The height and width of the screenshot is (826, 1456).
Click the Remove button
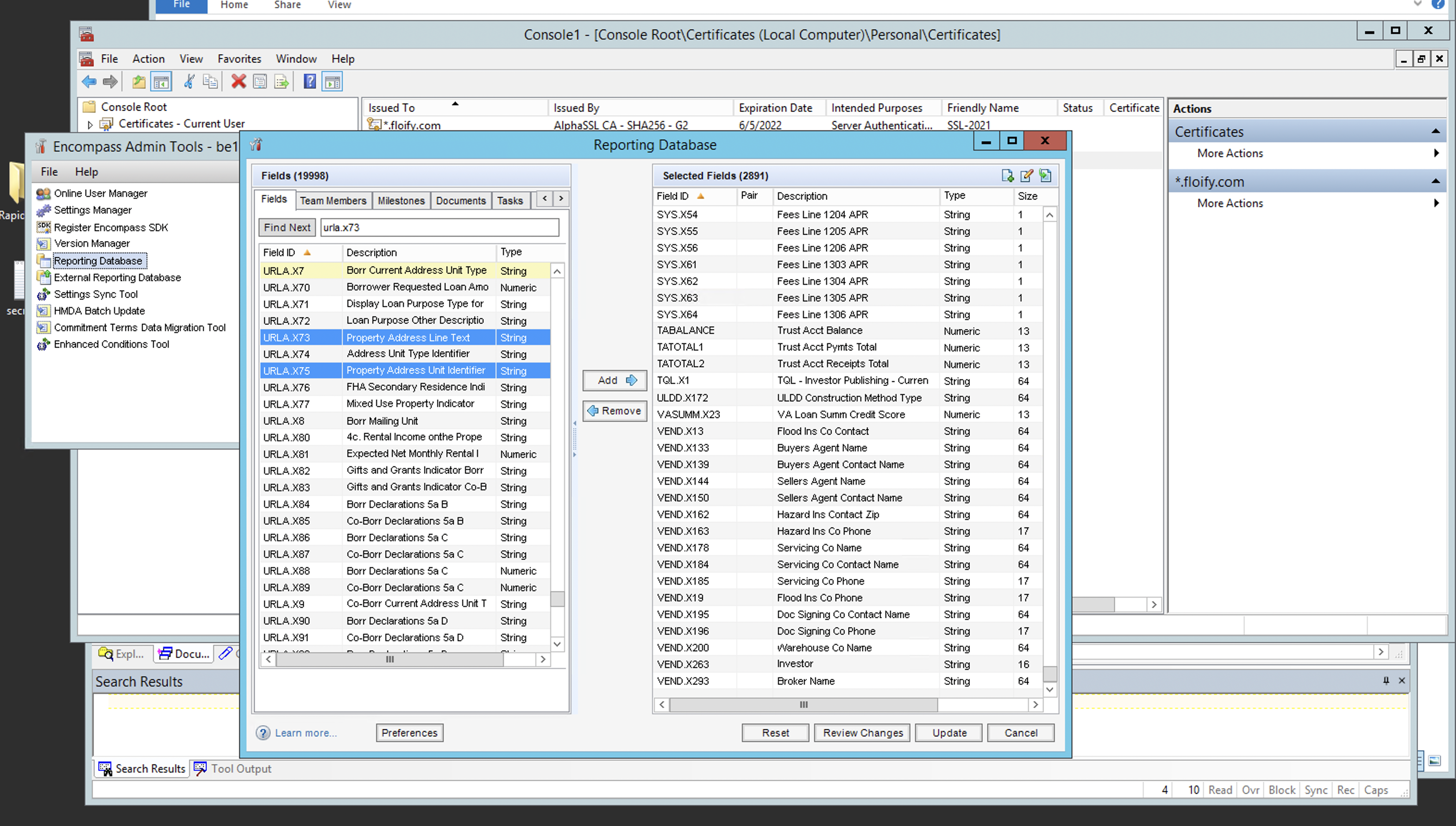(x=615, y=411)
